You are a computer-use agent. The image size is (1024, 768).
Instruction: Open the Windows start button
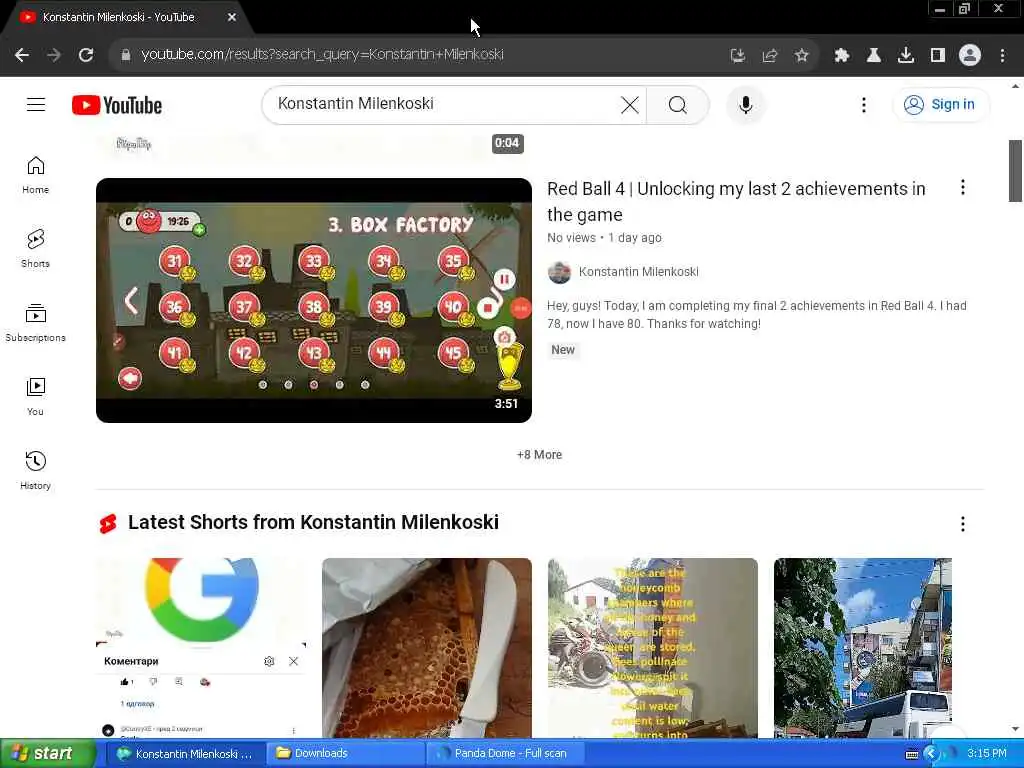coord(46,754)
